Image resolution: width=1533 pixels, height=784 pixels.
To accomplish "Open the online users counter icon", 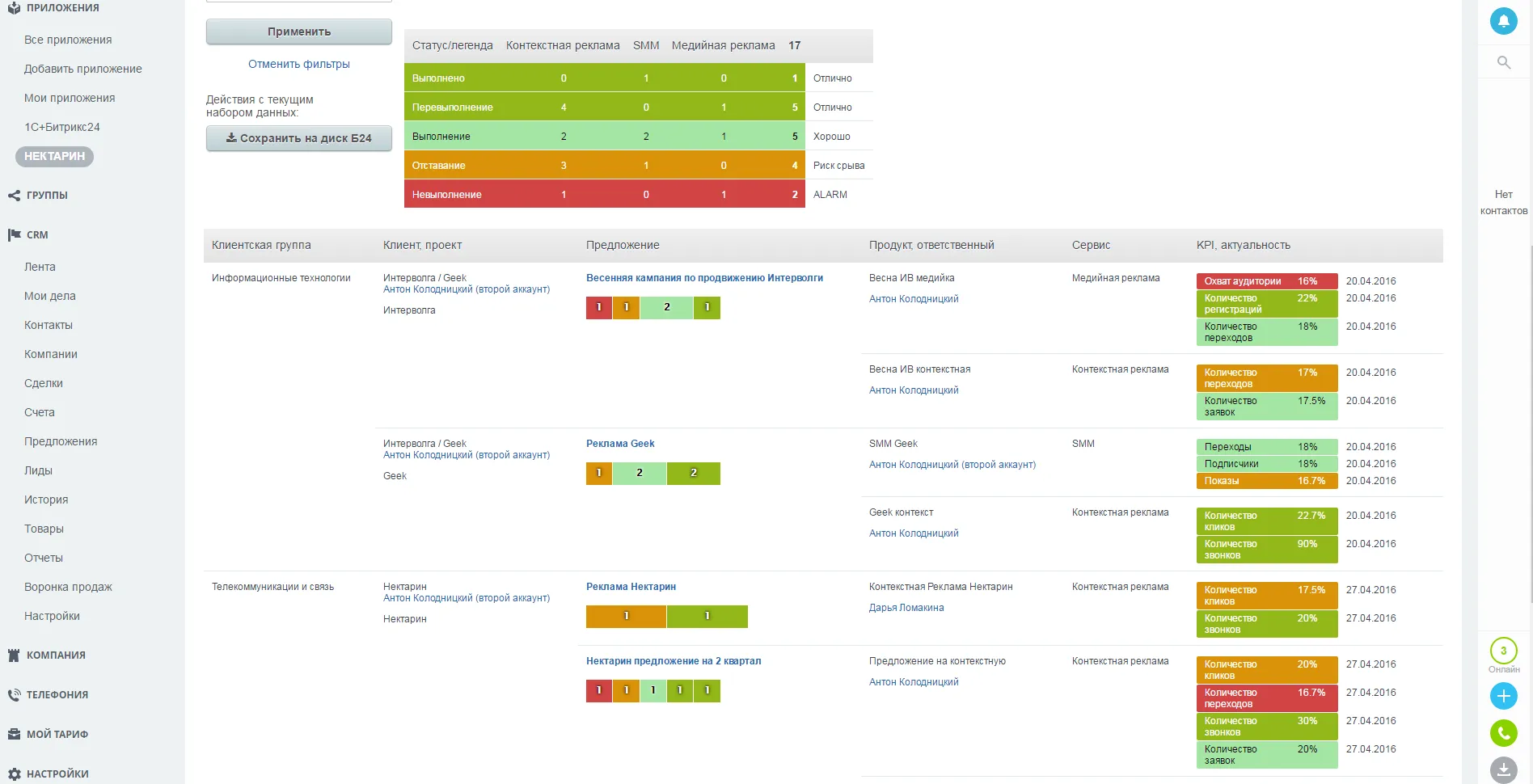I will 1503,651.
